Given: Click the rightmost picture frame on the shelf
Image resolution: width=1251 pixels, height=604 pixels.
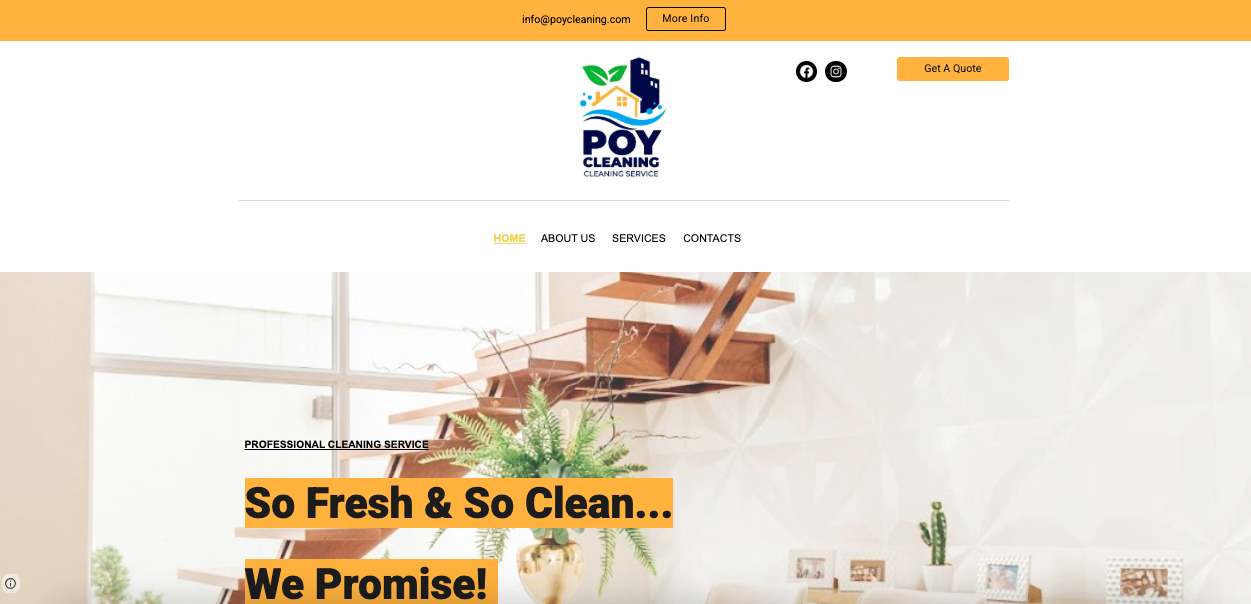Looking at the screenshot, I should (1144, 580).
